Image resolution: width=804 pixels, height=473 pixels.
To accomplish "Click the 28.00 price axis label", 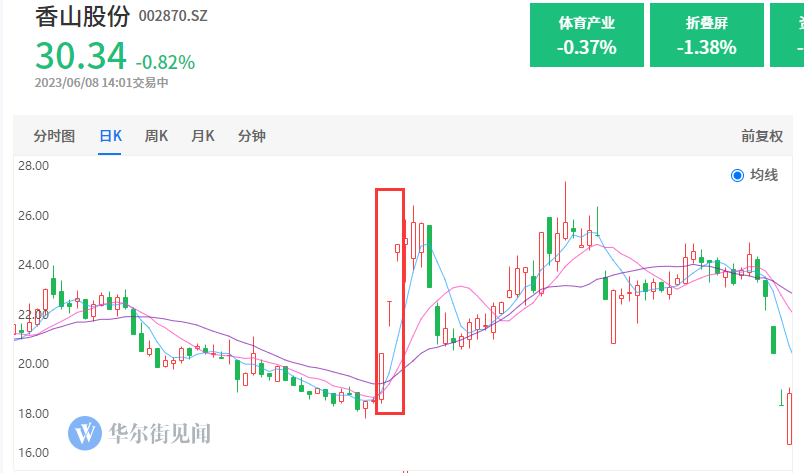I will pyautogui.click(x=33, y=166).
